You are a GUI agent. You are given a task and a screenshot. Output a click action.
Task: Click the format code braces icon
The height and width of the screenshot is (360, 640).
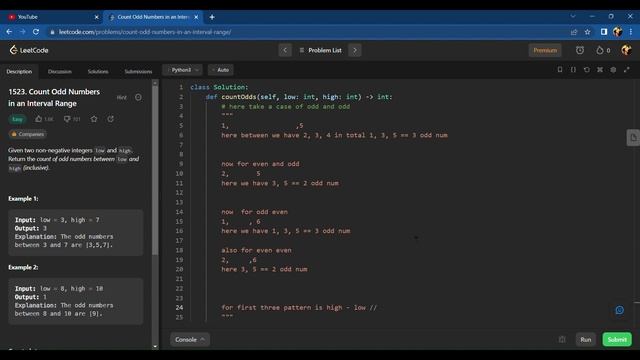click(573, 70)
